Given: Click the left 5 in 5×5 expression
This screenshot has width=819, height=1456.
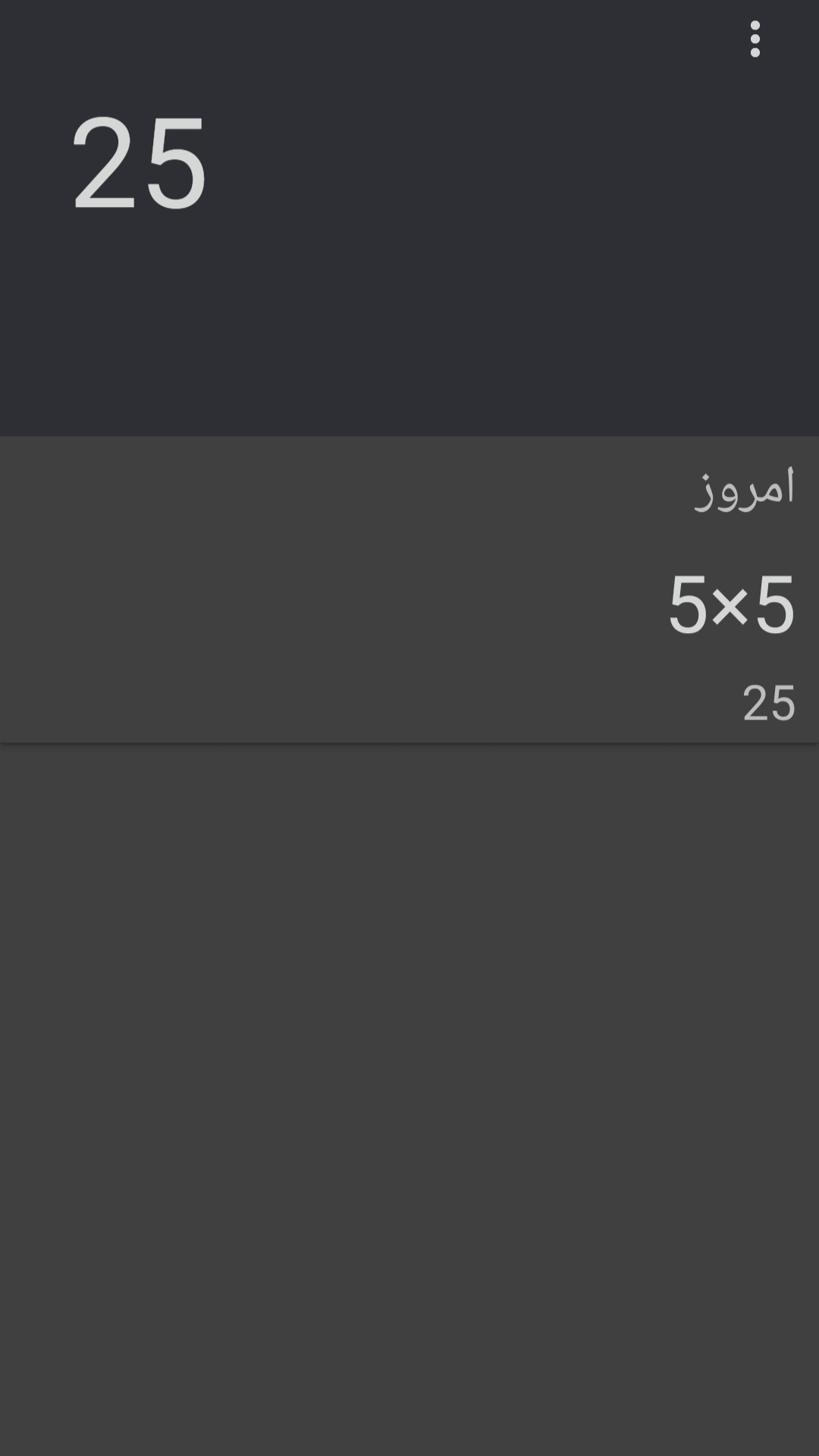Looking at the screenshot, I should click(x=687, y=605).
